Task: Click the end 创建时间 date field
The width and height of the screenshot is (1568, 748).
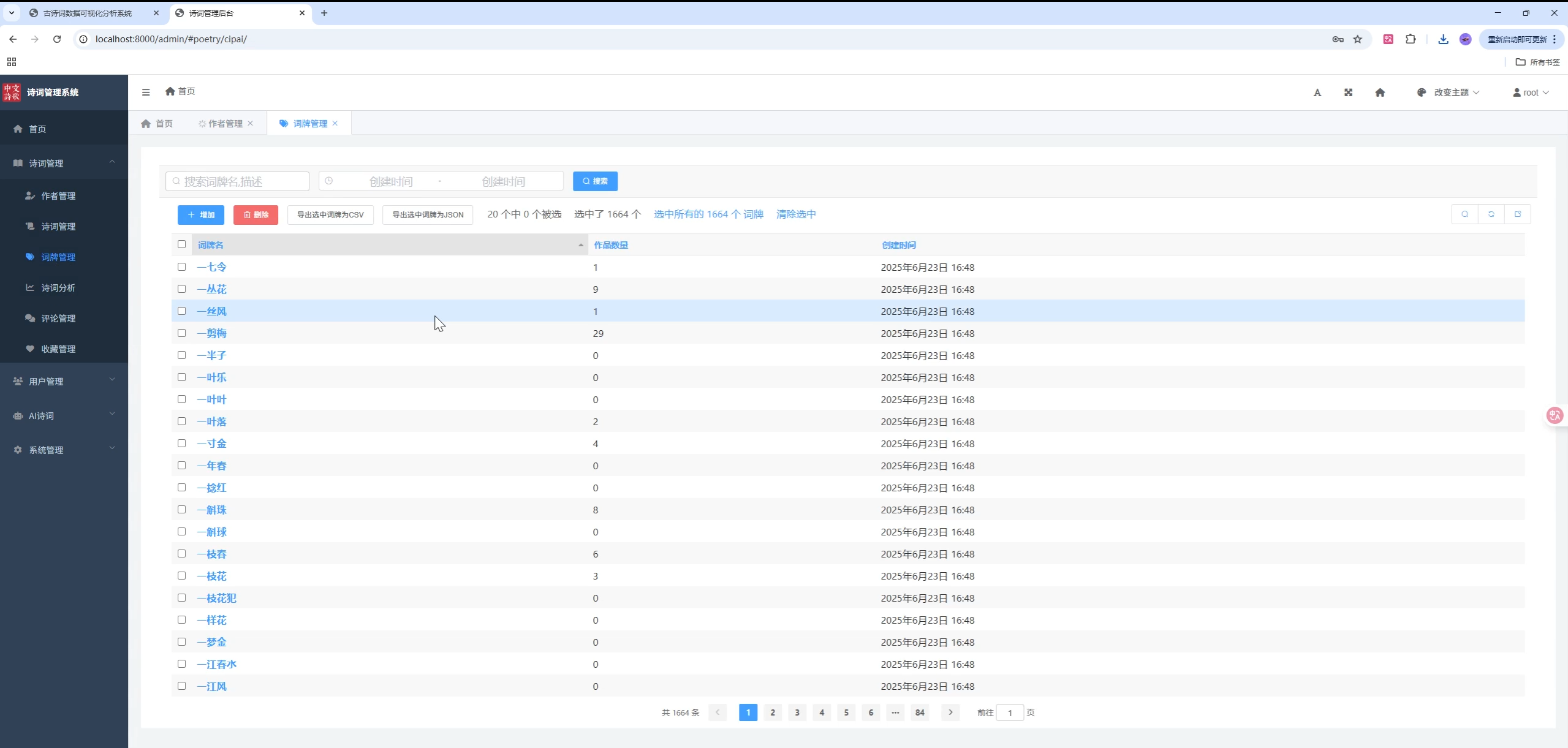Action: pos(503,181)
